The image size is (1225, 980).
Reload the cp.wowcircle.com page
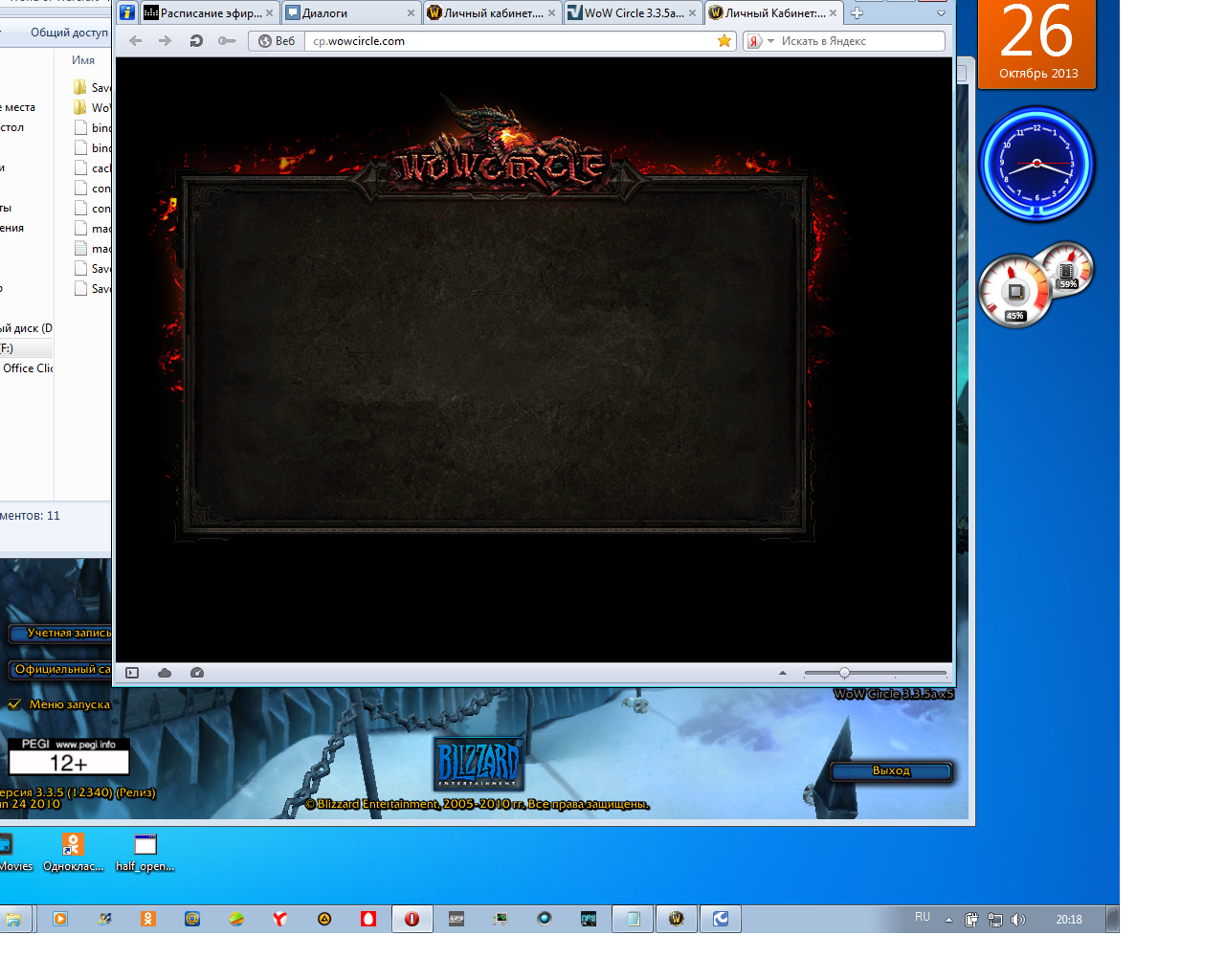click(195, 41)
